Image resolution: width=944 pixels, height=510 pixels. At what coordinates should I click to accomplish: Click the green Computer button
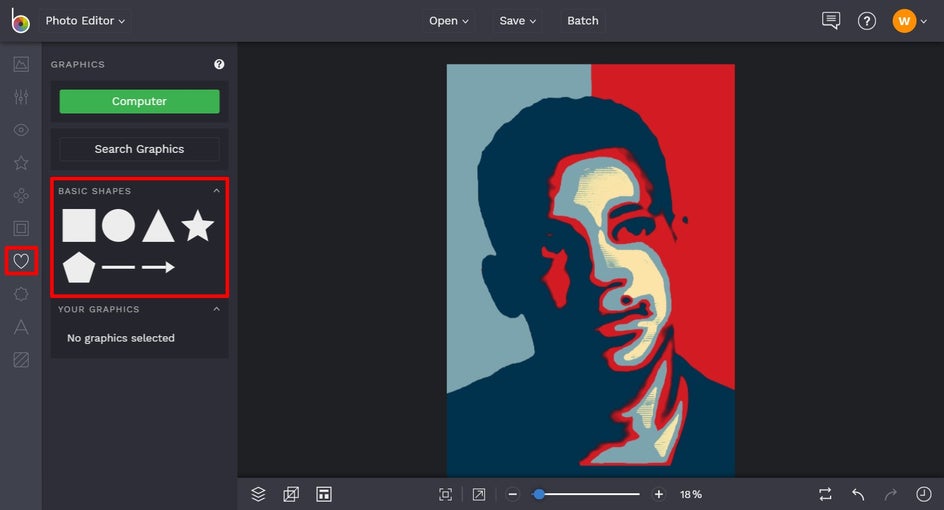140,101
